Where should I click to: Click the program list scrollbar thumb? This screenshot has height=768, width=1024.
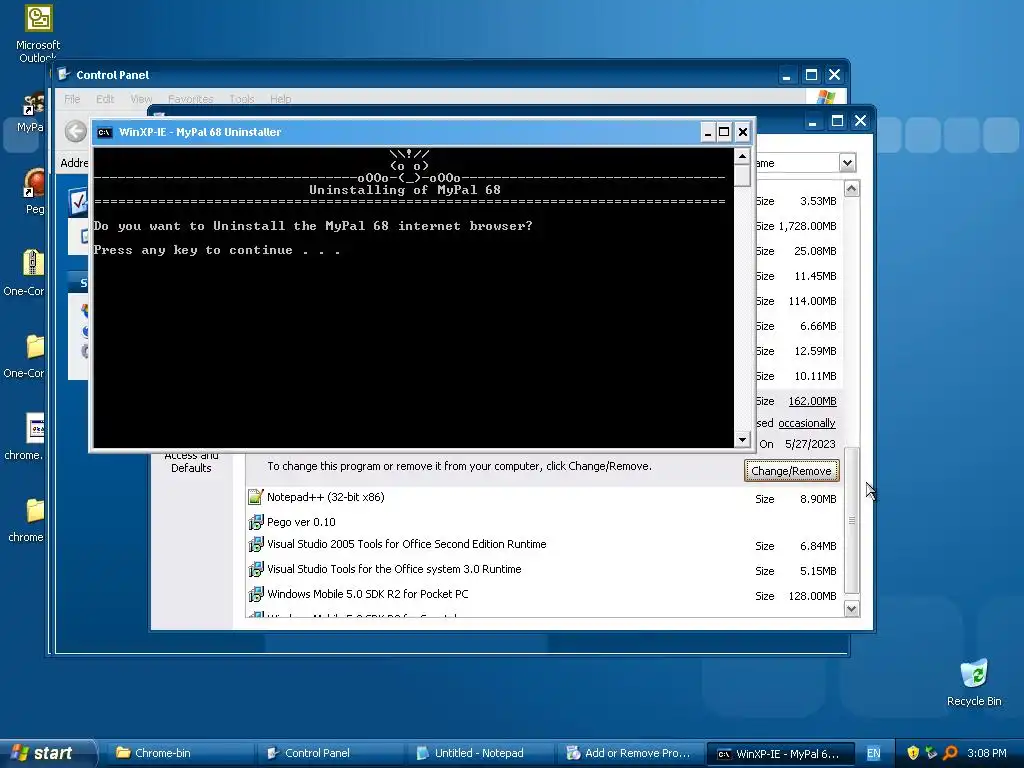[852, 520]
